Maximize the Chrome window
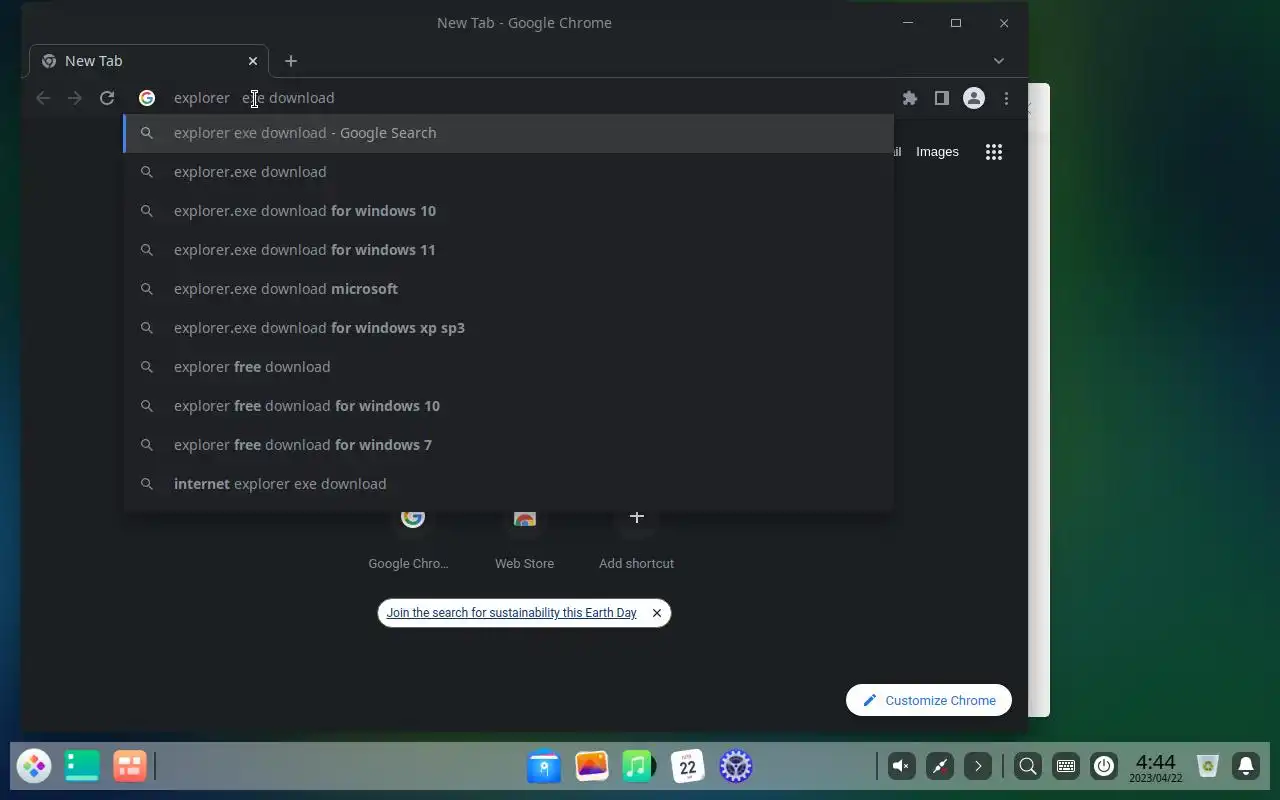Viewport: 1280px width, 800px height. coord(956,23)
